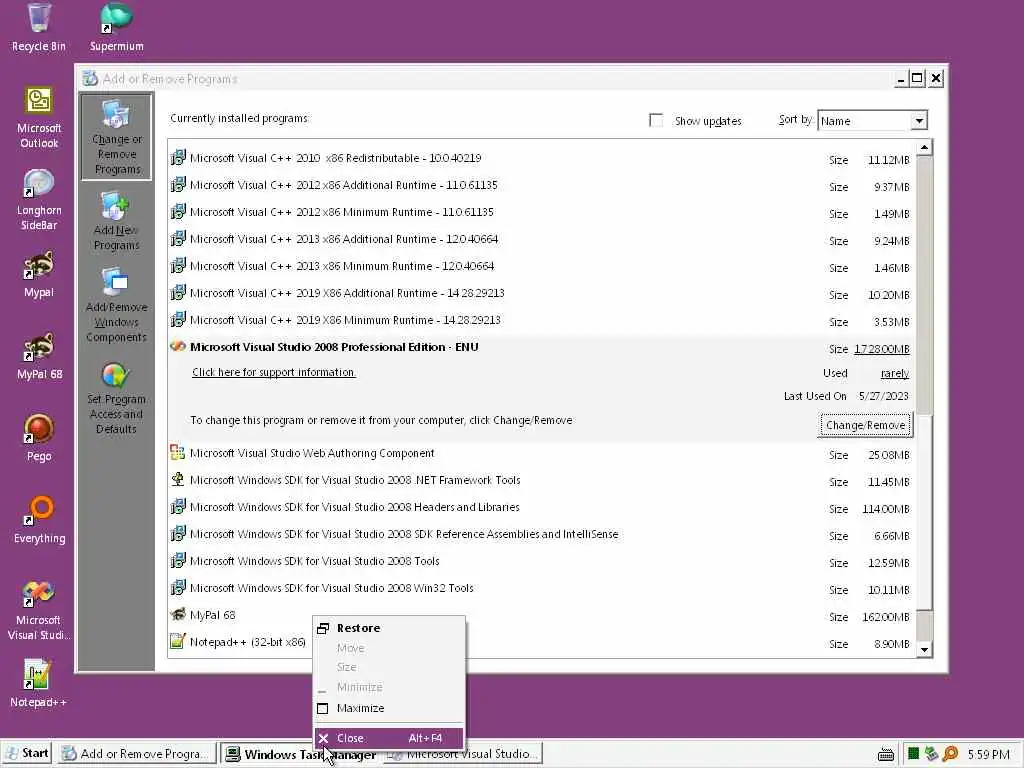Select Add New Programs sidebar icon
The image size is (1024, 768).
[x=116, y=221]
